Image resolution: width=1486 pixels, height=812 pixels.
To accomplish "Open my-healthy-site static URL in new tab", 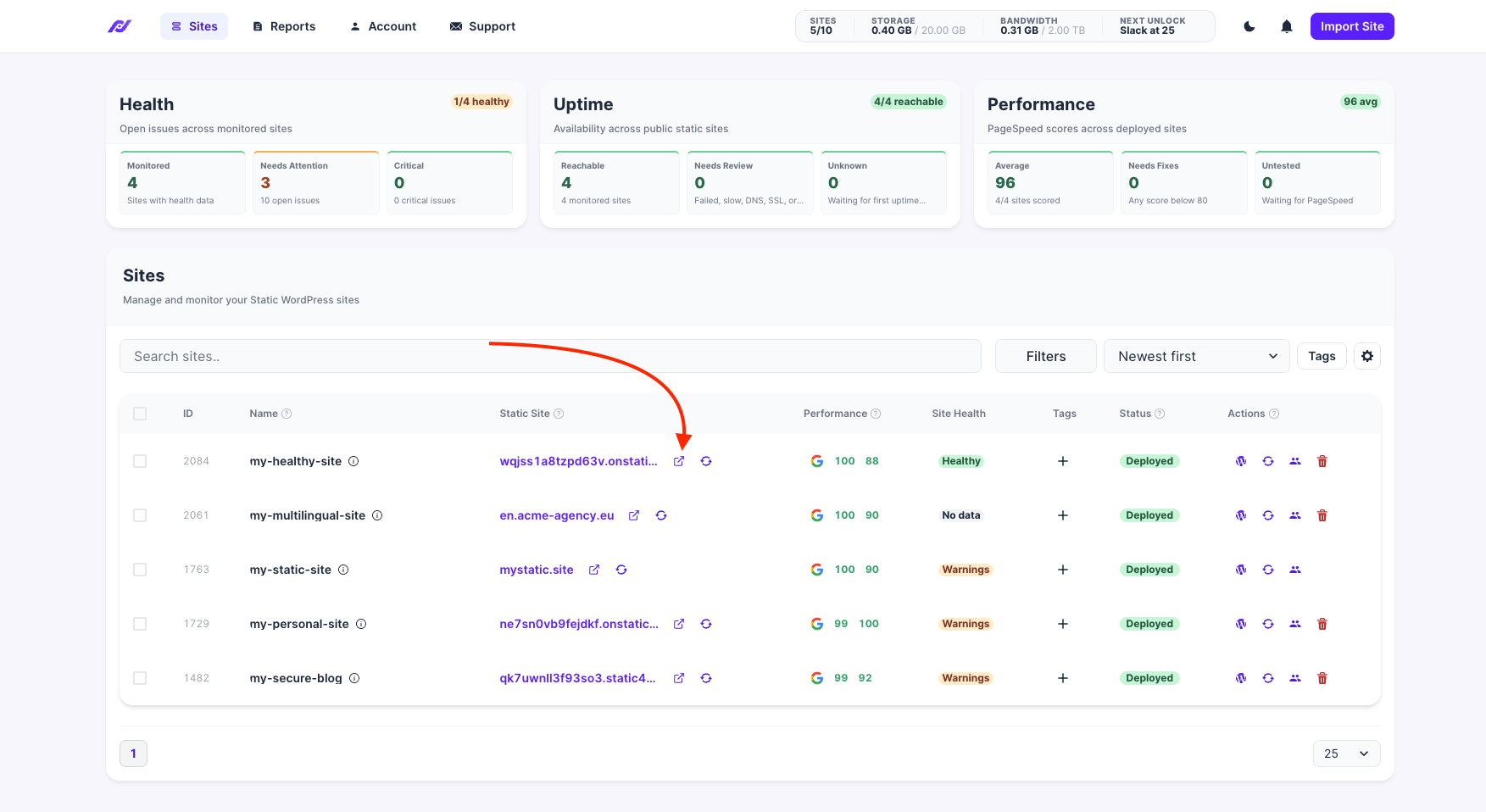I will (679, 461).
